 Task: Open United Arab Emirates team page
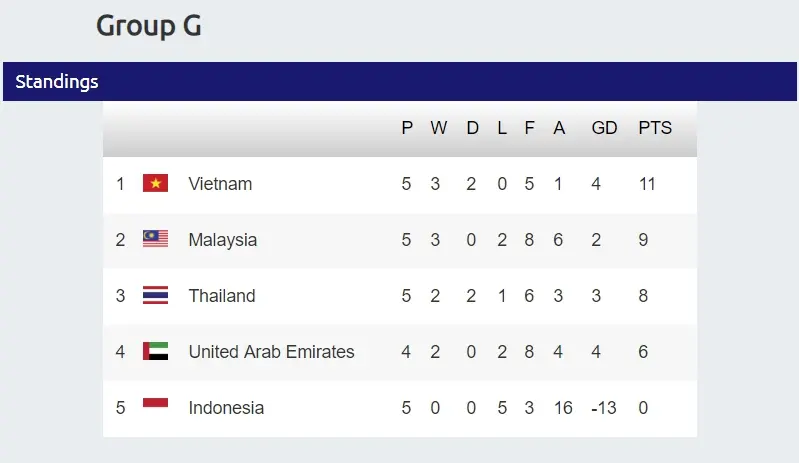[x=271, y=352]
